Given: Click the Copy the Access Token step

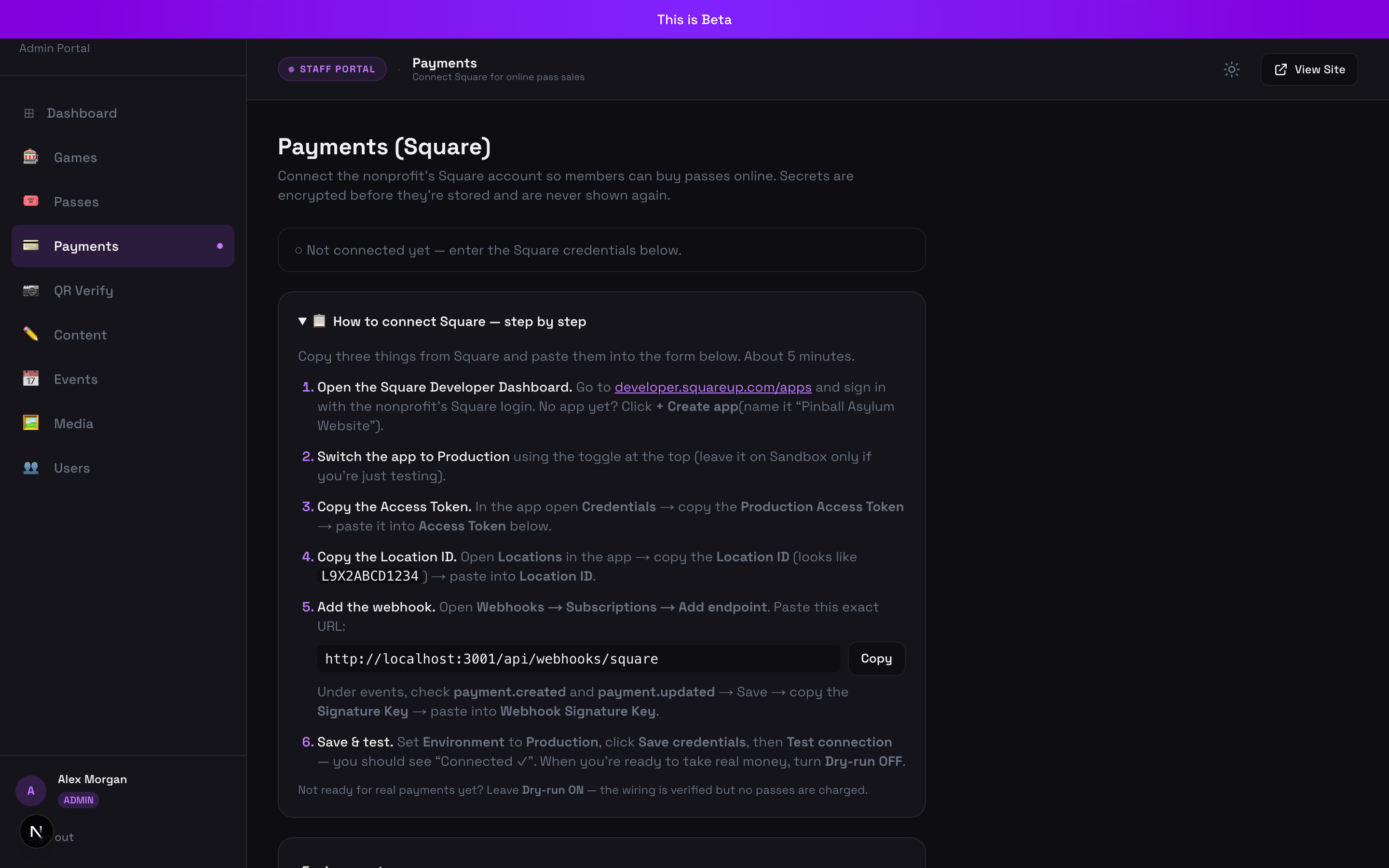Looking at the screenshot, I should (x=395, y=506).
